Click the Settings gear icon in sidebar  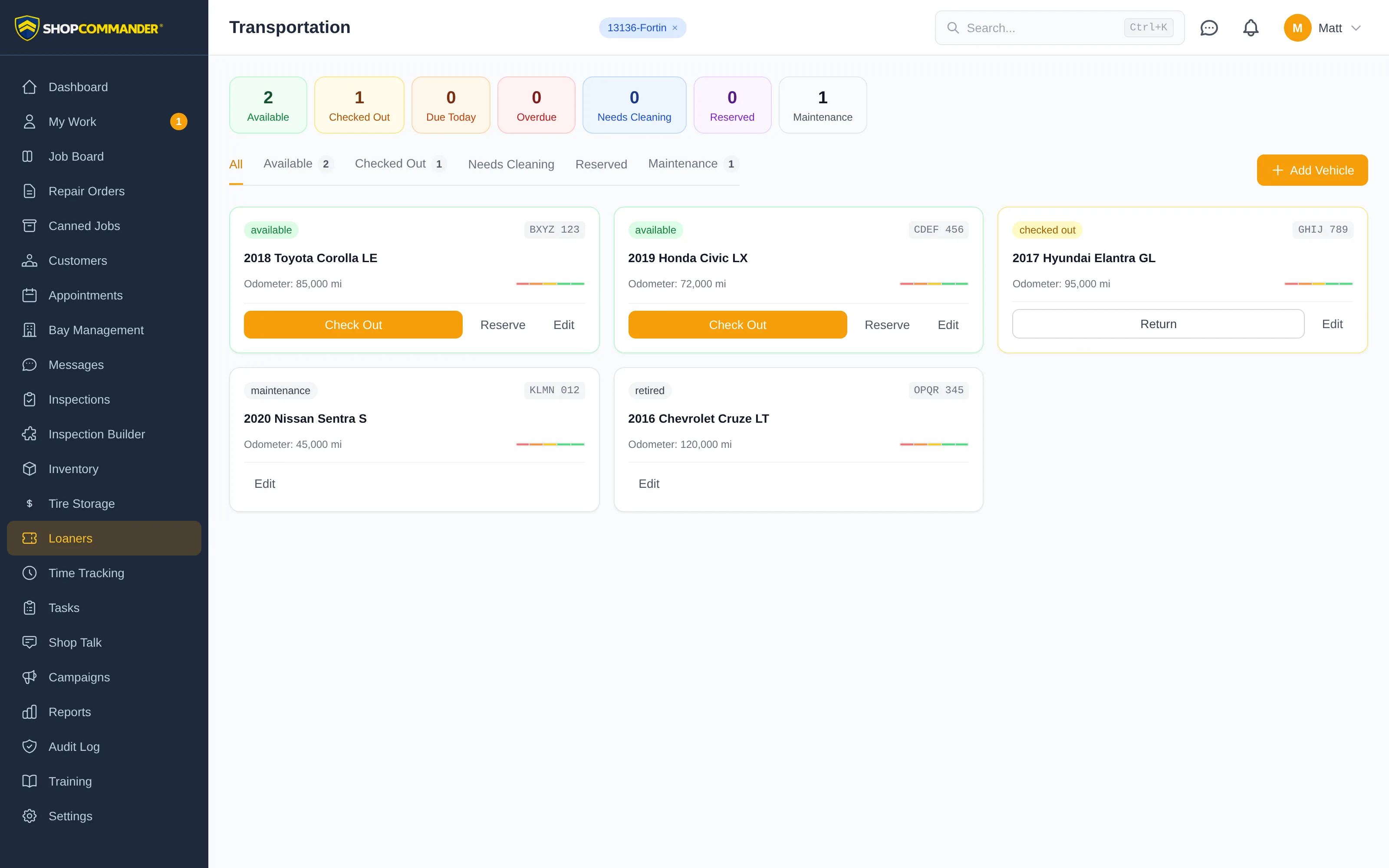(29, 816)
